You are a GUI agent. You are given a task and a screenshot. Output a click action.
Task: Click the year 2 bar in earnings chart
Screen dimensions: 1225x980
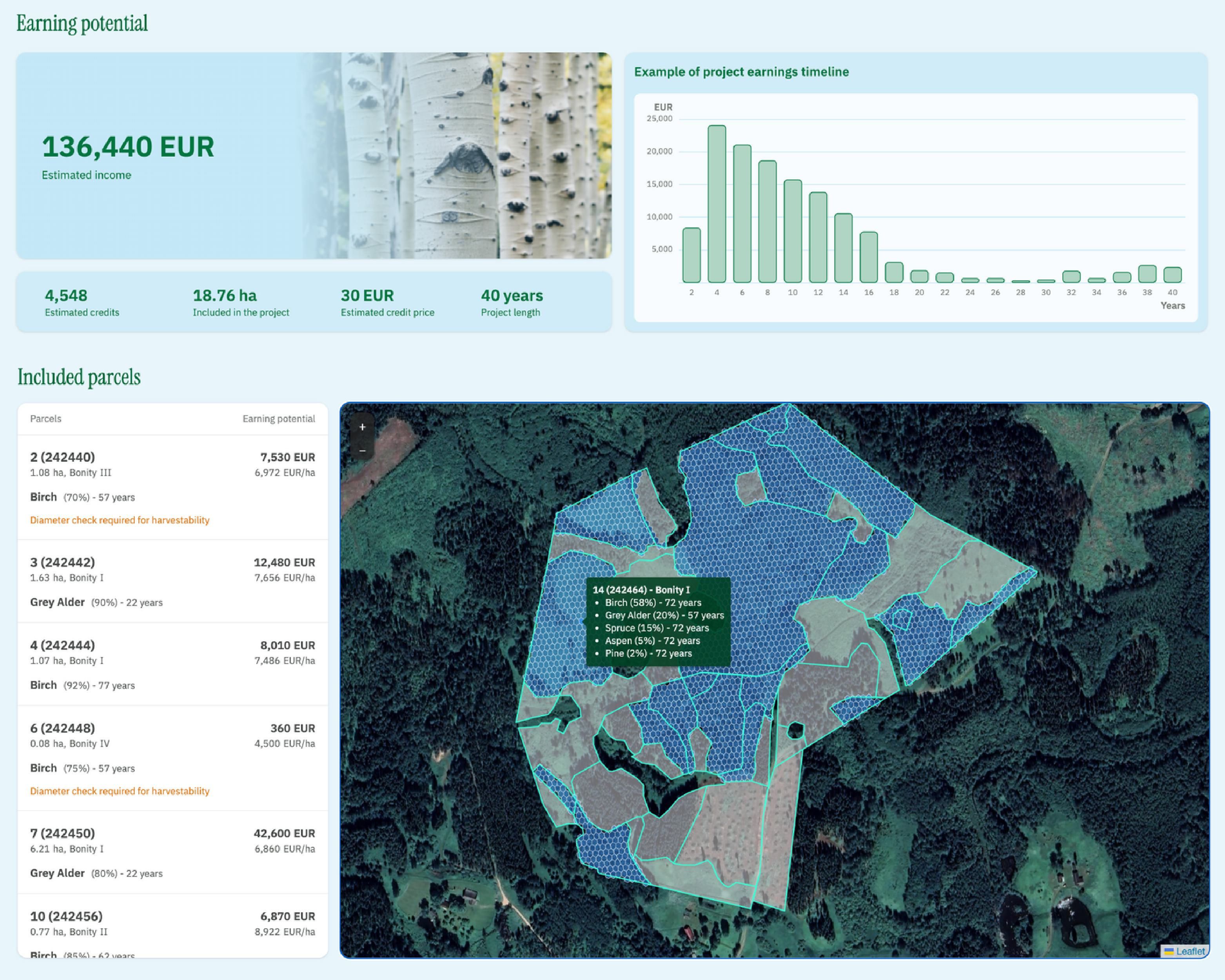(x=691, y=255)
